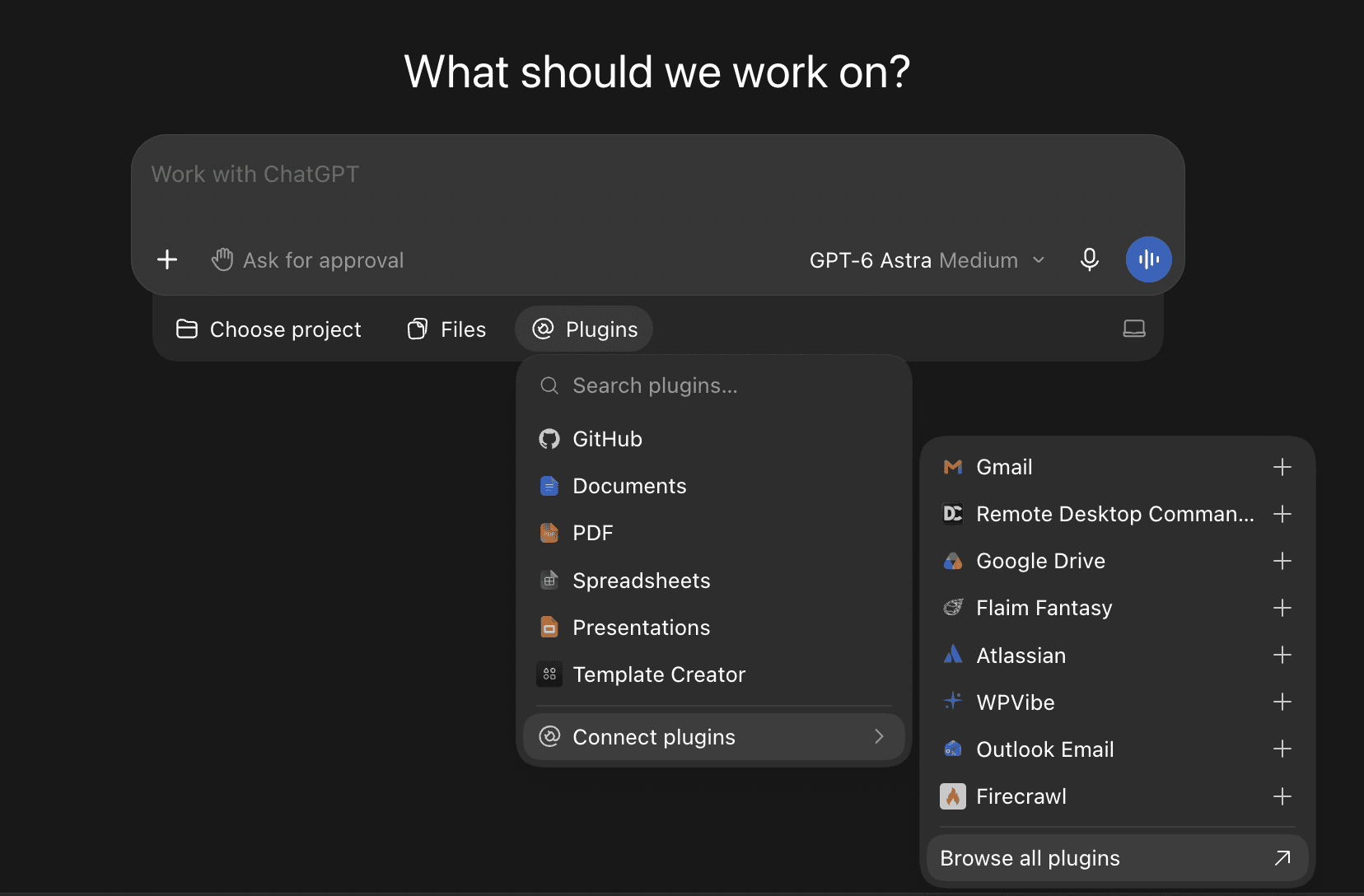Click the Gmail envelope icon
Image resolution: width=1364 pixels, height=896 pixels.
tap(953, 467)
